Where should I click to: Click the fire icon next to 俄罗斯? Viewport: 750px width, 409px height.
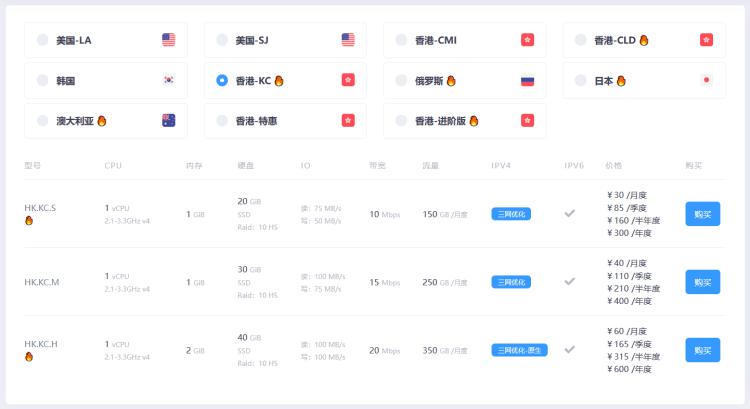[x=451, y=81]
